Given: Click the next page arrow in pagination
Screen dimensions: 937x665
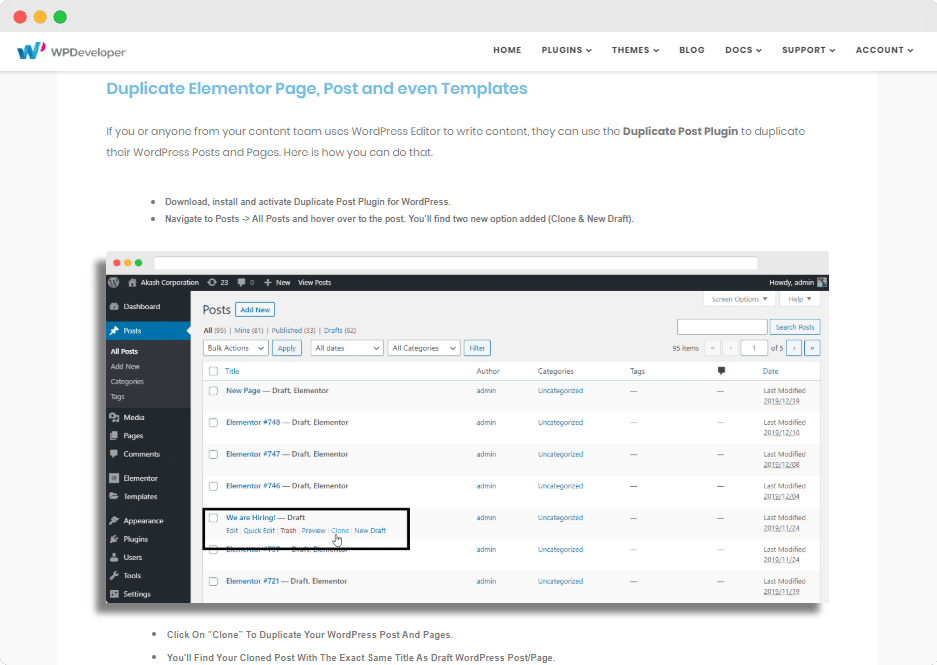Looking at the screenshot, I should coord(794,348).
